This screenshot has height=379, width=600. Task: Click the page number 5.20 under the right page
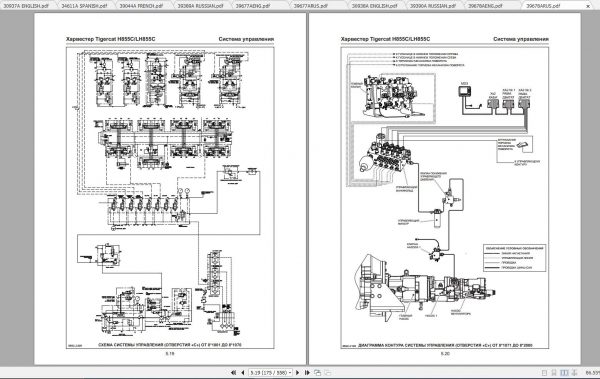[x=445, y=354]
